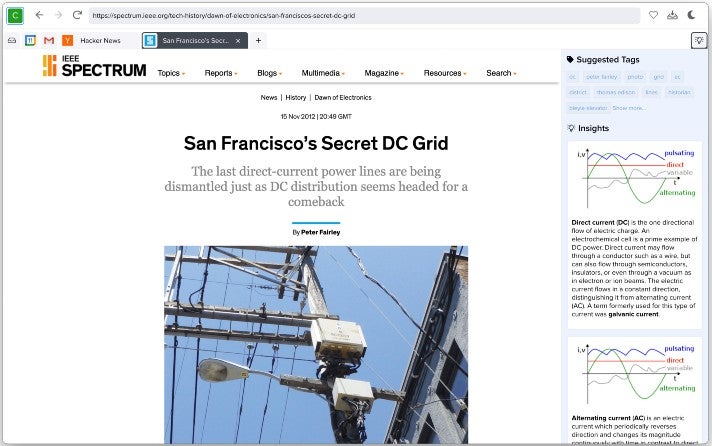Open the downloads icon in toolbar
This screenshot has width=712, height=446.
[x=672, y=15]
